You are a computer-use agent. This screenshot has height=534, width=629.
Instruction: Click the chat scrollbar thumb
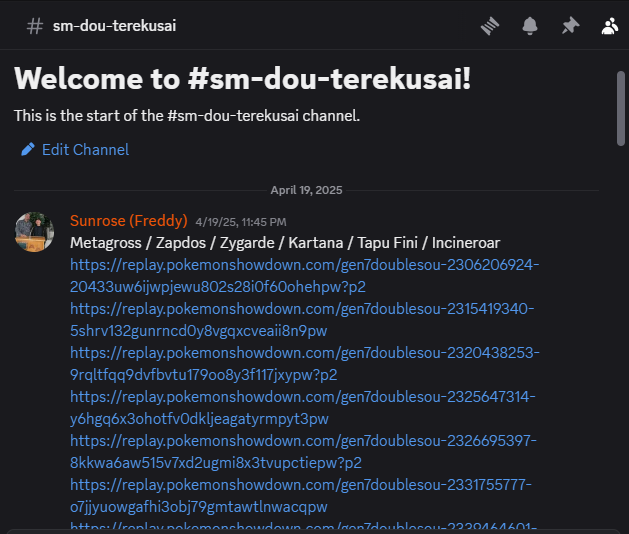tap(621, 108)
